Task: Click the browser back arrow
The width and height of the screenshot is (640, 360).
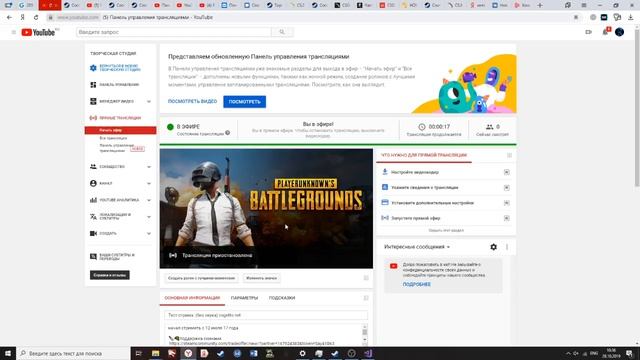Action: 9,18
